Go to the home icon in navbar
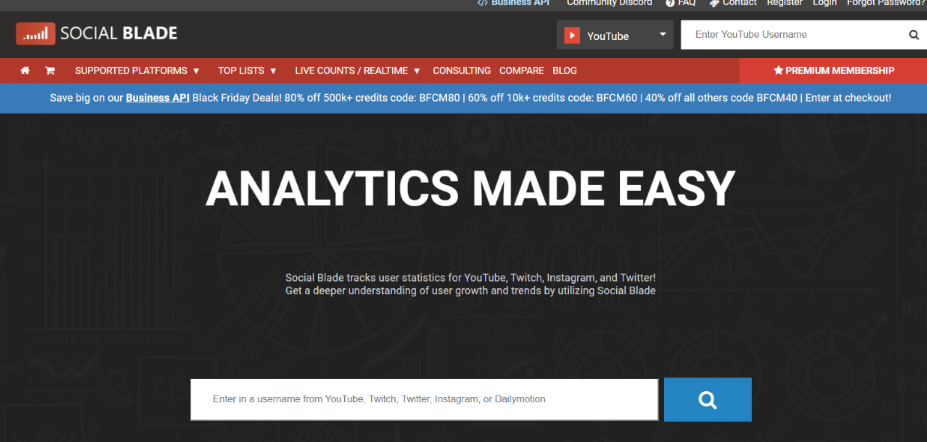The height and width of the screenshot is (442, 927). (25, 71)
